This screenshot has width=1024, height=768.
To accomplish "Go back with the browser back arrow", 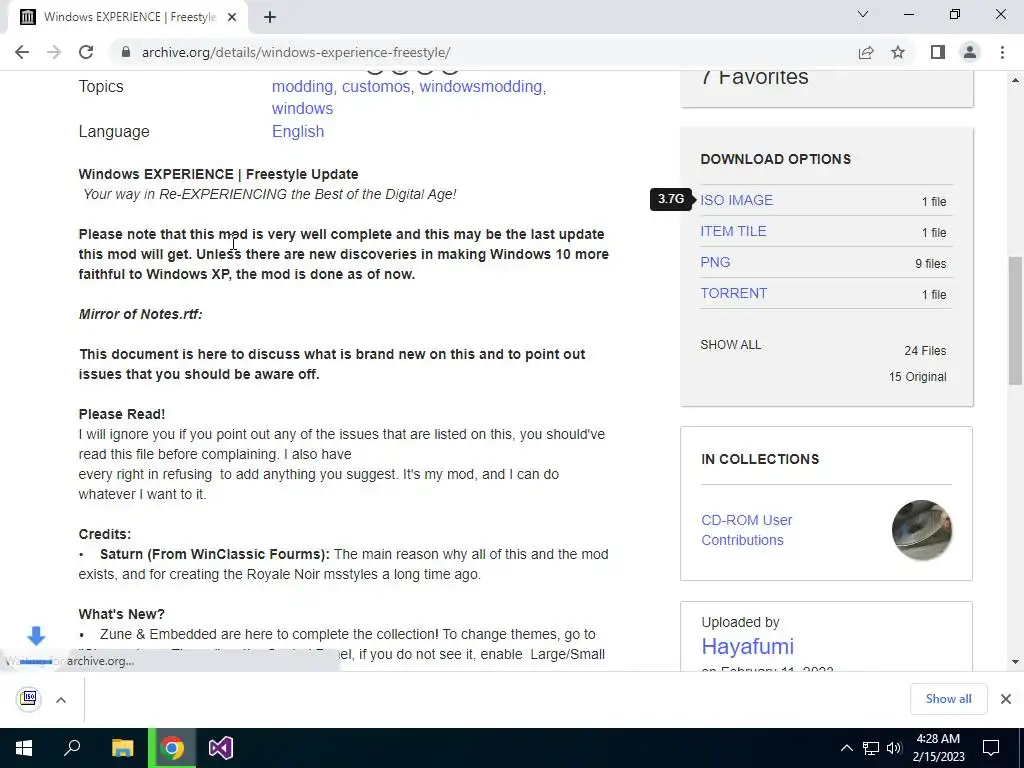I will pos(22,52).
